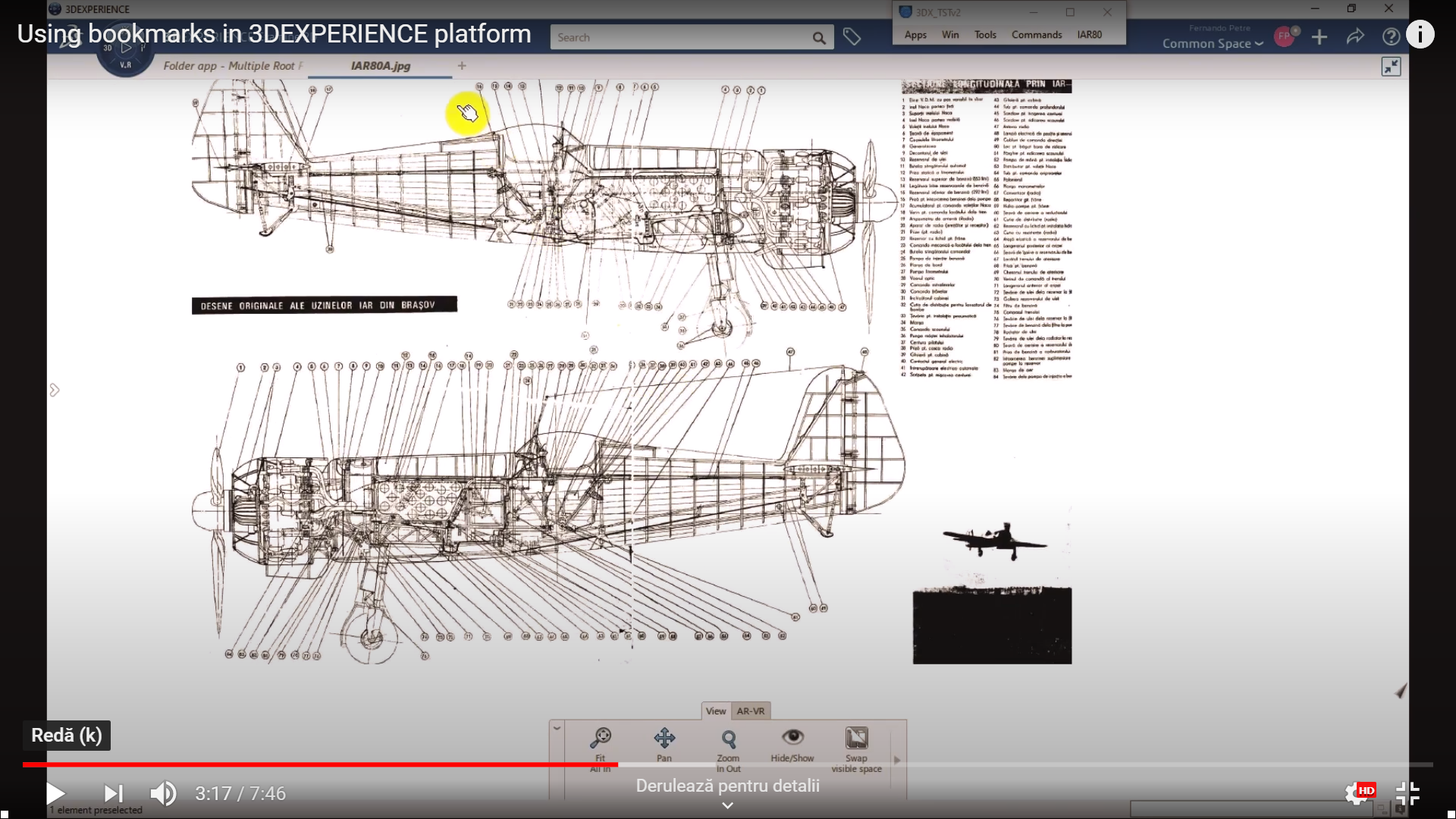Click the 3:17 / 7:46 time display
This screenshot has height=819, width=1456.
pyautogui.click(x=240, y=793)
